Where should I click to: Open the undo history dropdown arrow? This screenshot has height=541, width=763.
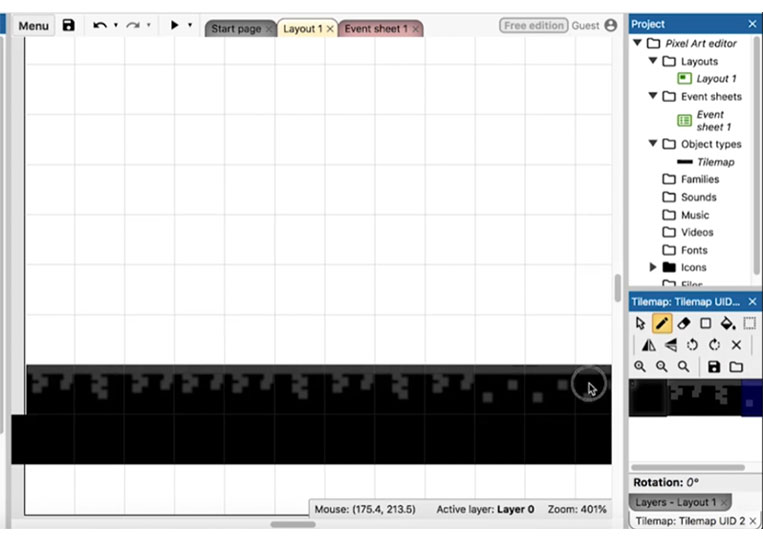tap(116, 25)
